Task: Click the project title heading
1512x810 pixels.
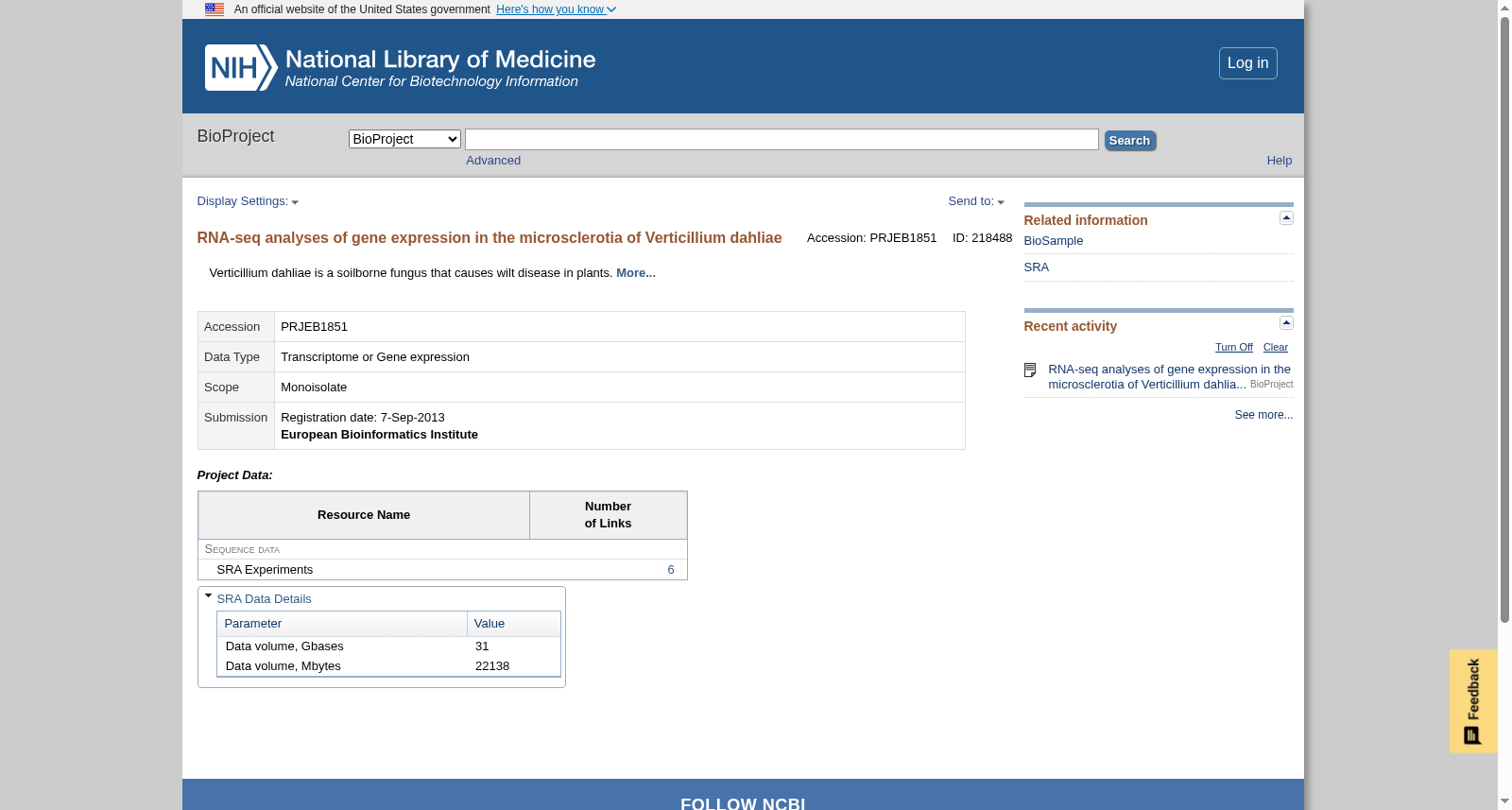Action: (x=490, y=238)
